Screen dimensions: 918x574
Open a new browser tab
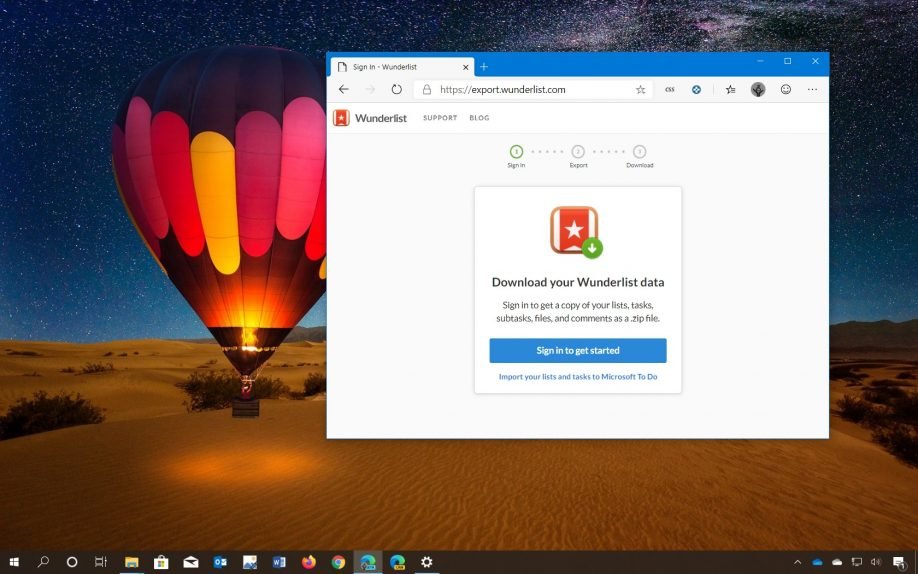[484, 67]
